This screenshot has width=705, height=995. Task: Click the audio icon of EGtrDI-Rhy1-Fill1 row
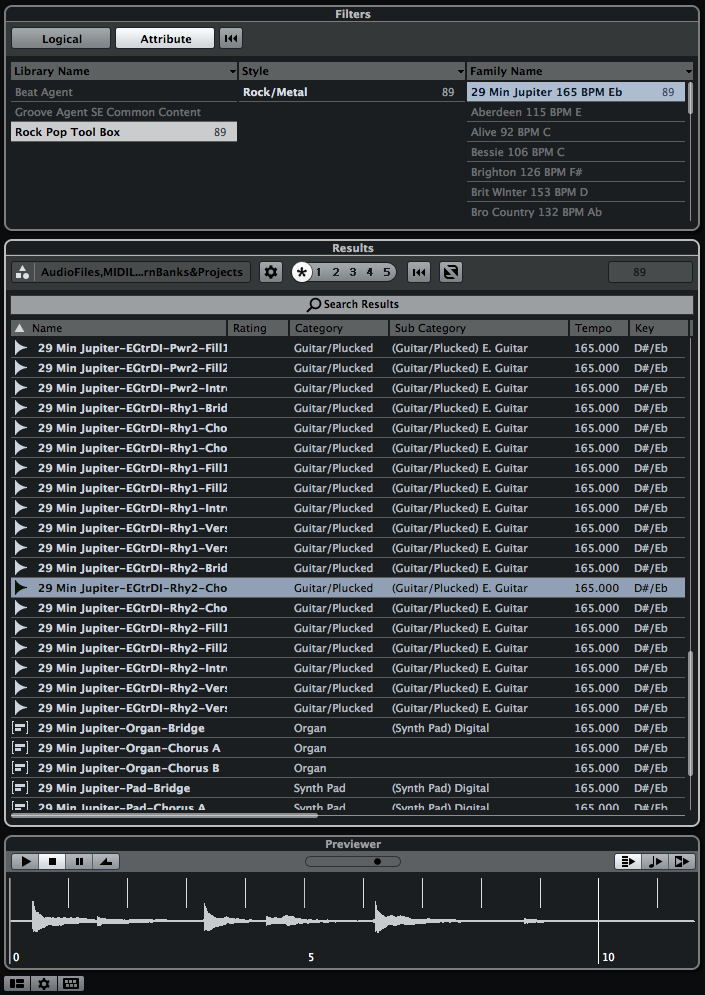coord(21,468)
